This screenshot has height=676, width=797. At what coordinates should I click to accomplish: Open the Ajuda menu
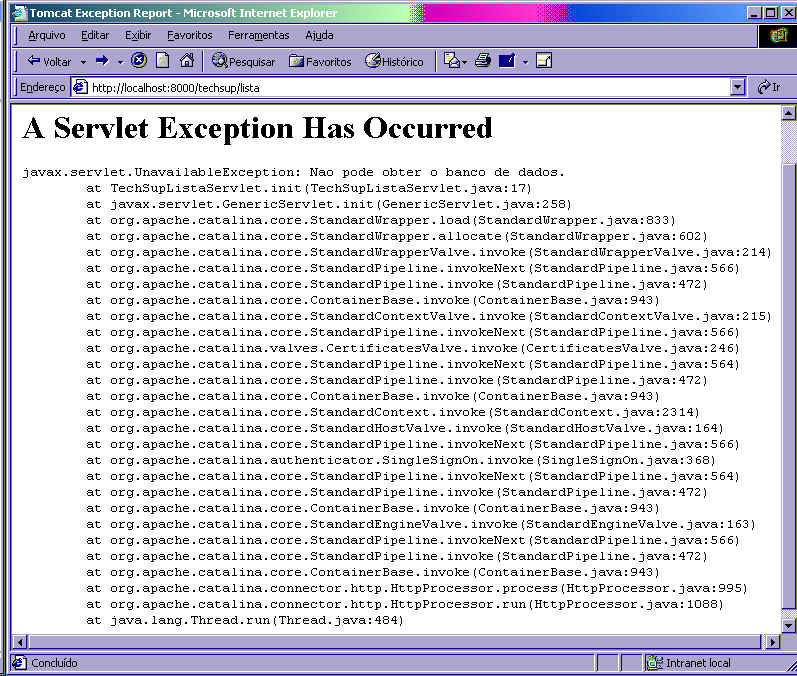click(x=319, y=35)
